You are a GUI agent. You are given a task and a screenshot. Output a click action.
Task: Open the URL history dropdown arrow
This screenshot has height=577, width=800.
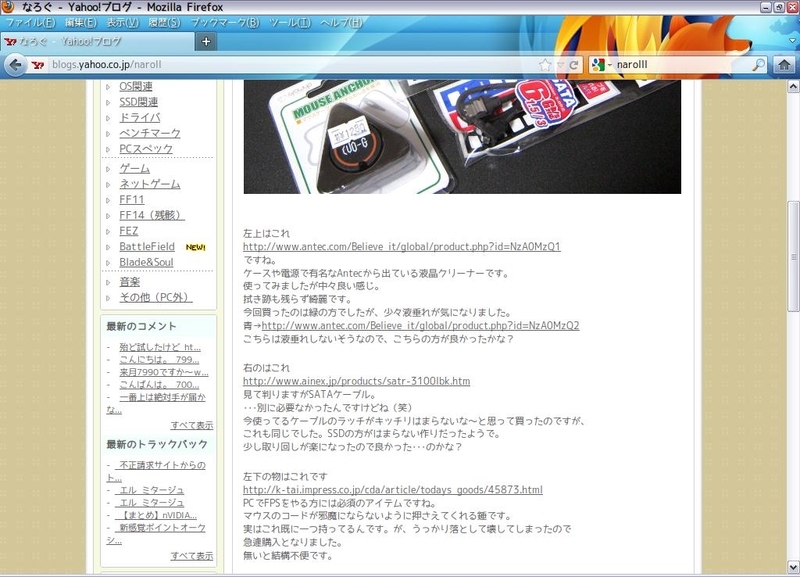click(x=560, y=65)
